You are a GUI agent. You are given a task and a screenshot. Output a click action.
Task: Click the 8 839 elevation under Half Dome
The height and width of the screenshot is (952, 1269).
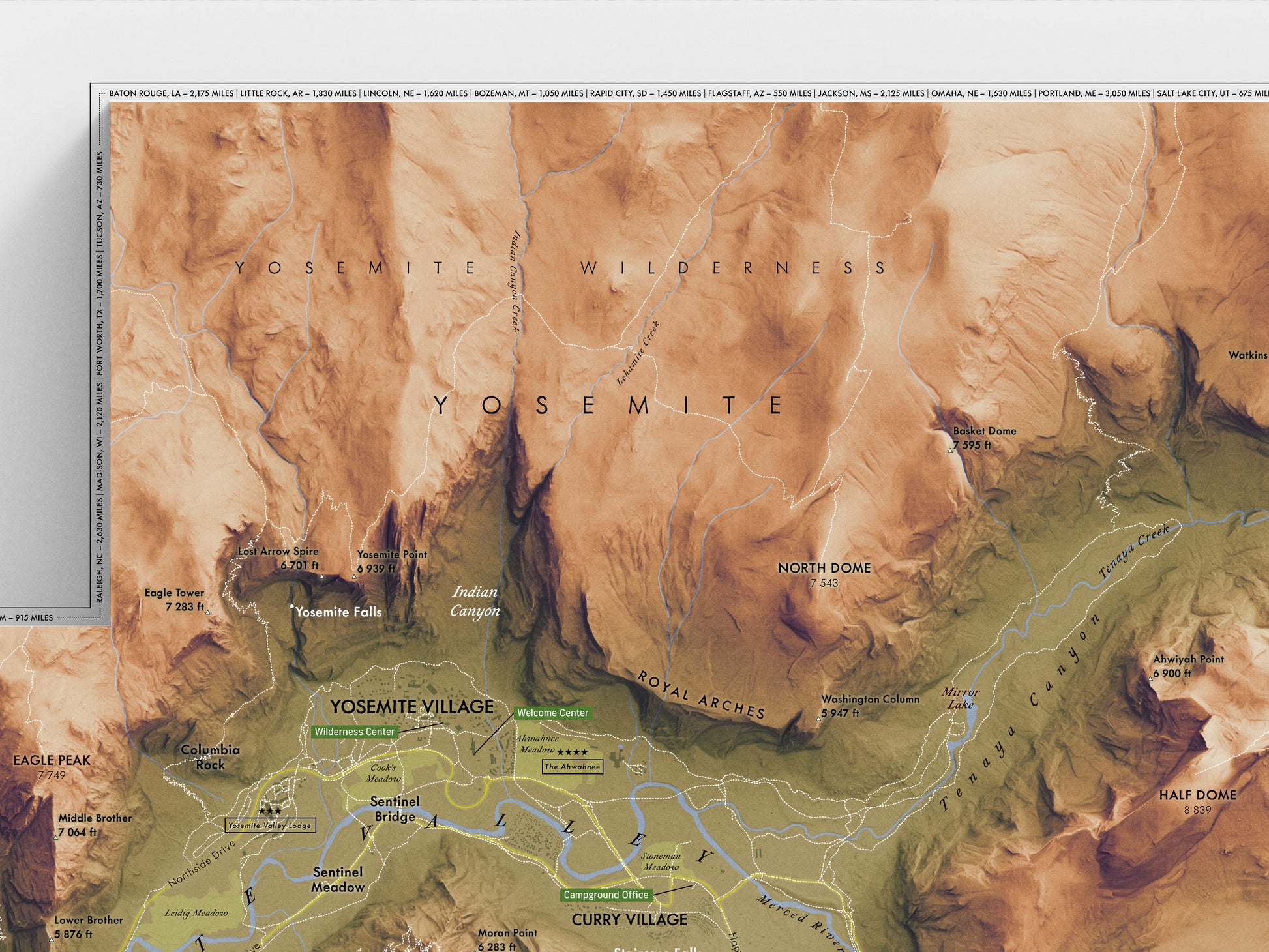click(1197, 810)
